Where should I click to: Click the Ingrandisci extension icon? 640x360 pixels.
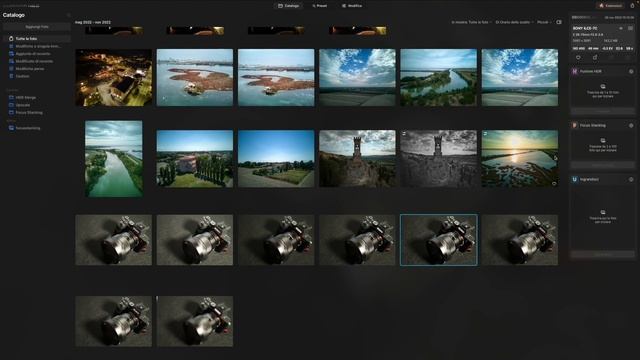point(575,179)
